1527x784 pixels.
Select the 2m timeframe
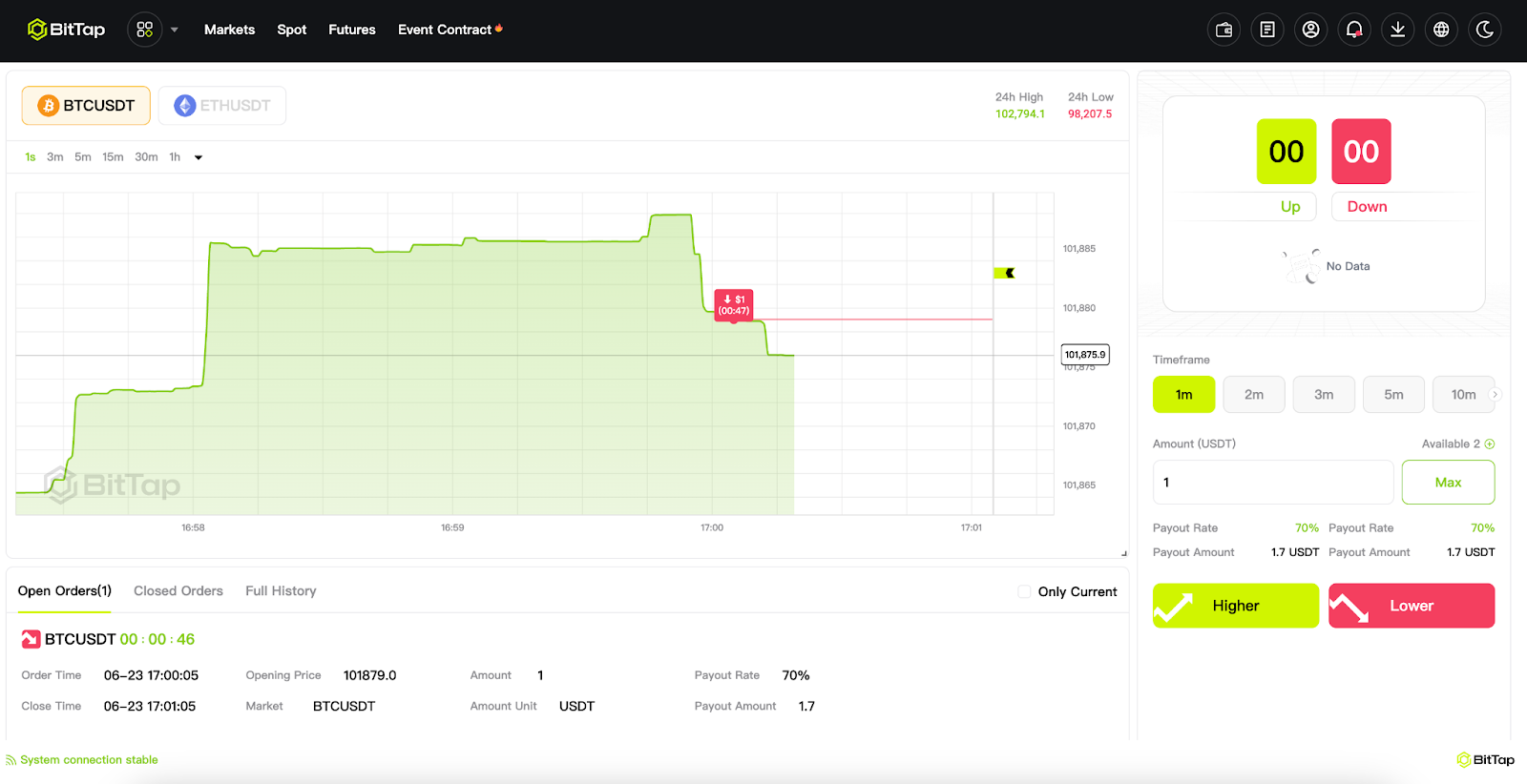point(1254,395)
